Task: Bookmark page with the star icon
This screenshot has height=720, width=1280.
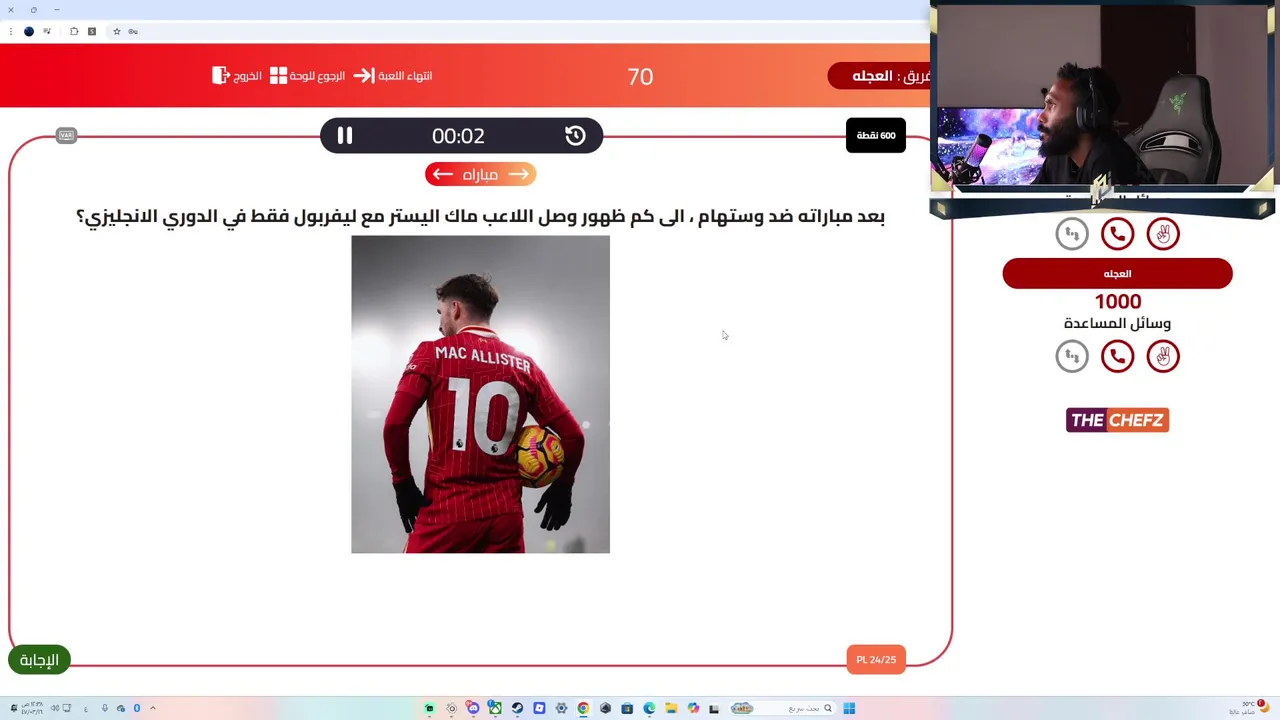Action: coord(117,31)
